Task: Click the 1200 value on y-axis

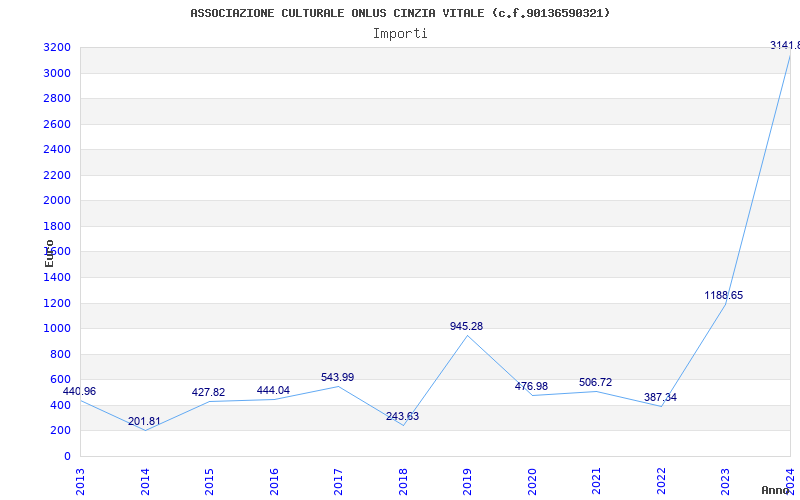Action: pos(57,304)
